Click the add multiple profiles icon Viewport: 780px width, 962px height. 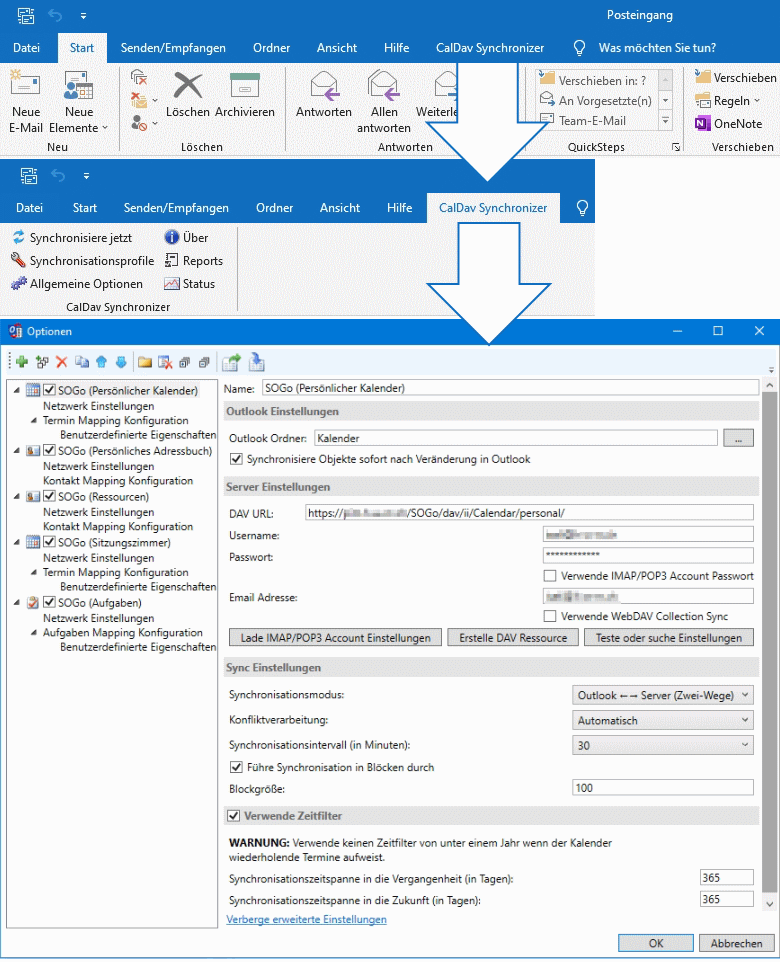click(x=42, y=362)
